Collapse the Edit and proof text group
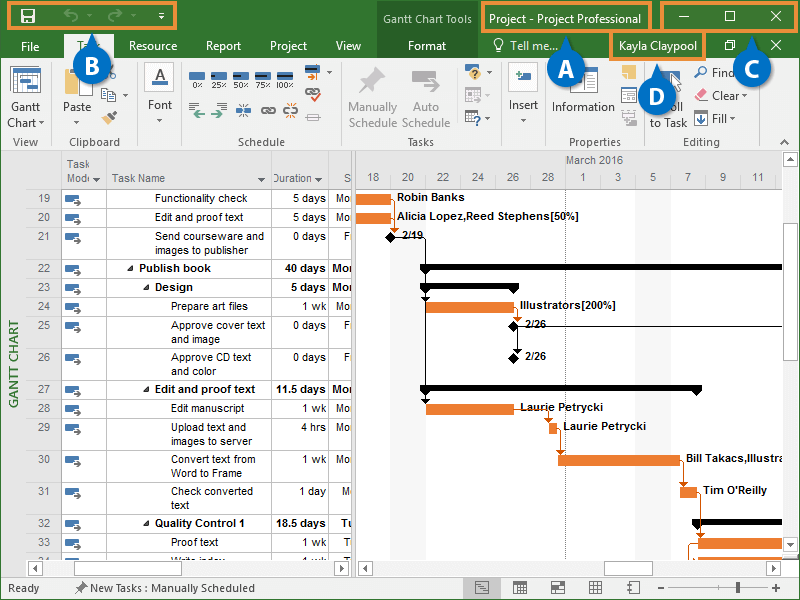Screen dimensions: 800x600 [146, 390]
